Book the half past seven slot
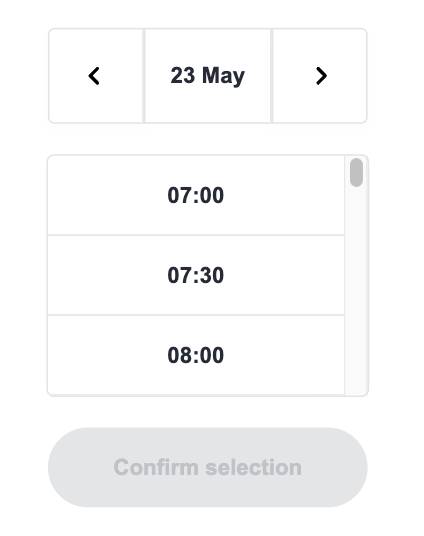This screenshot has width=424, height=536. [196, 275]
